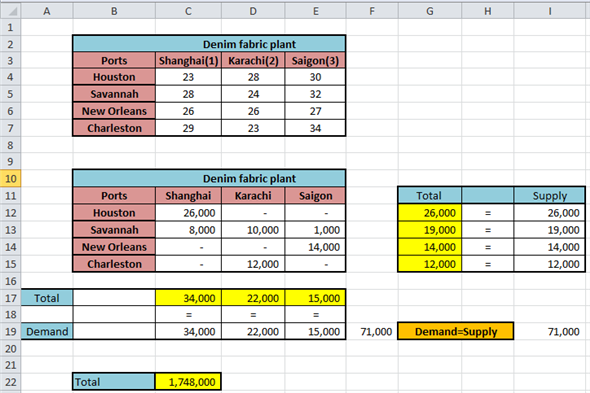Image resolution: width=590 pixels, height=393 pixels.
Task: Click yellow total cell '22,000' in row 17
Action: [x=253, y=298]
